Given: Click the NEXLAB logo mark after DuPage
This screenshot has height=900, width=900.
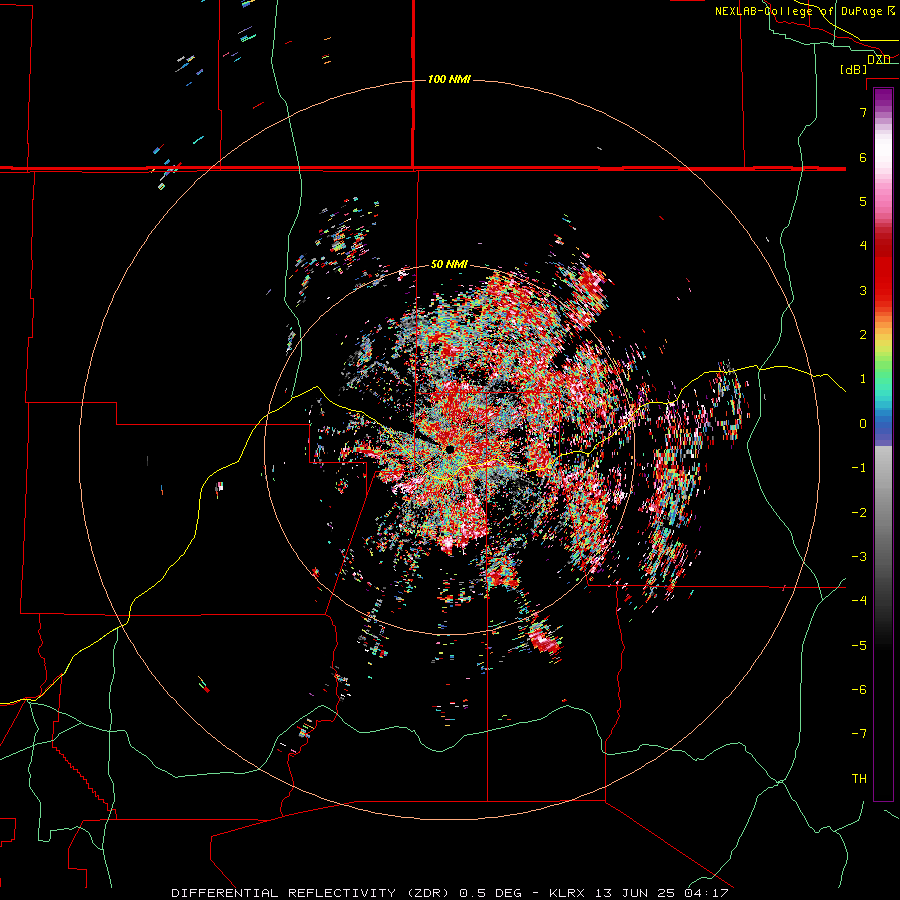Looking at the screenshot, I should [891, 11].
